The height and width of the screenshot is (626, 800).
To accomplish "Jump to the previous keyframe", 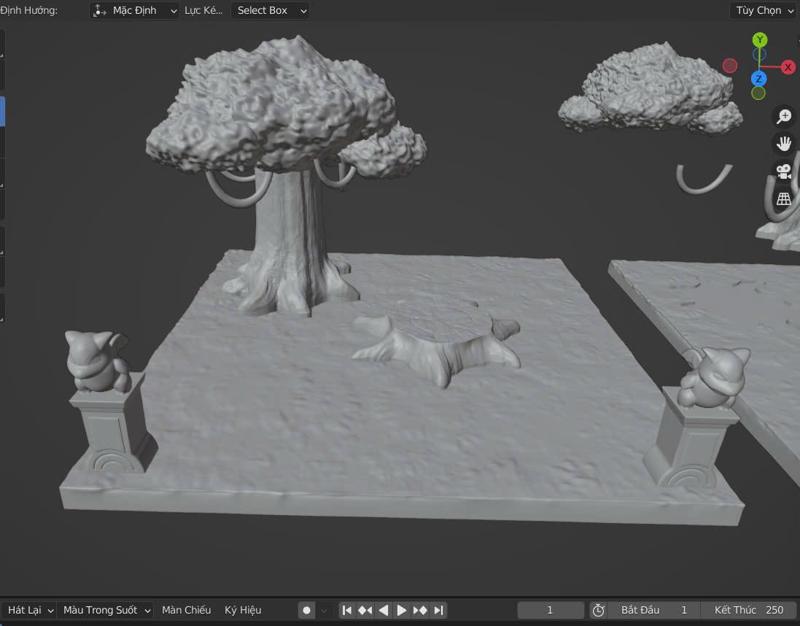I will [365, 610].
